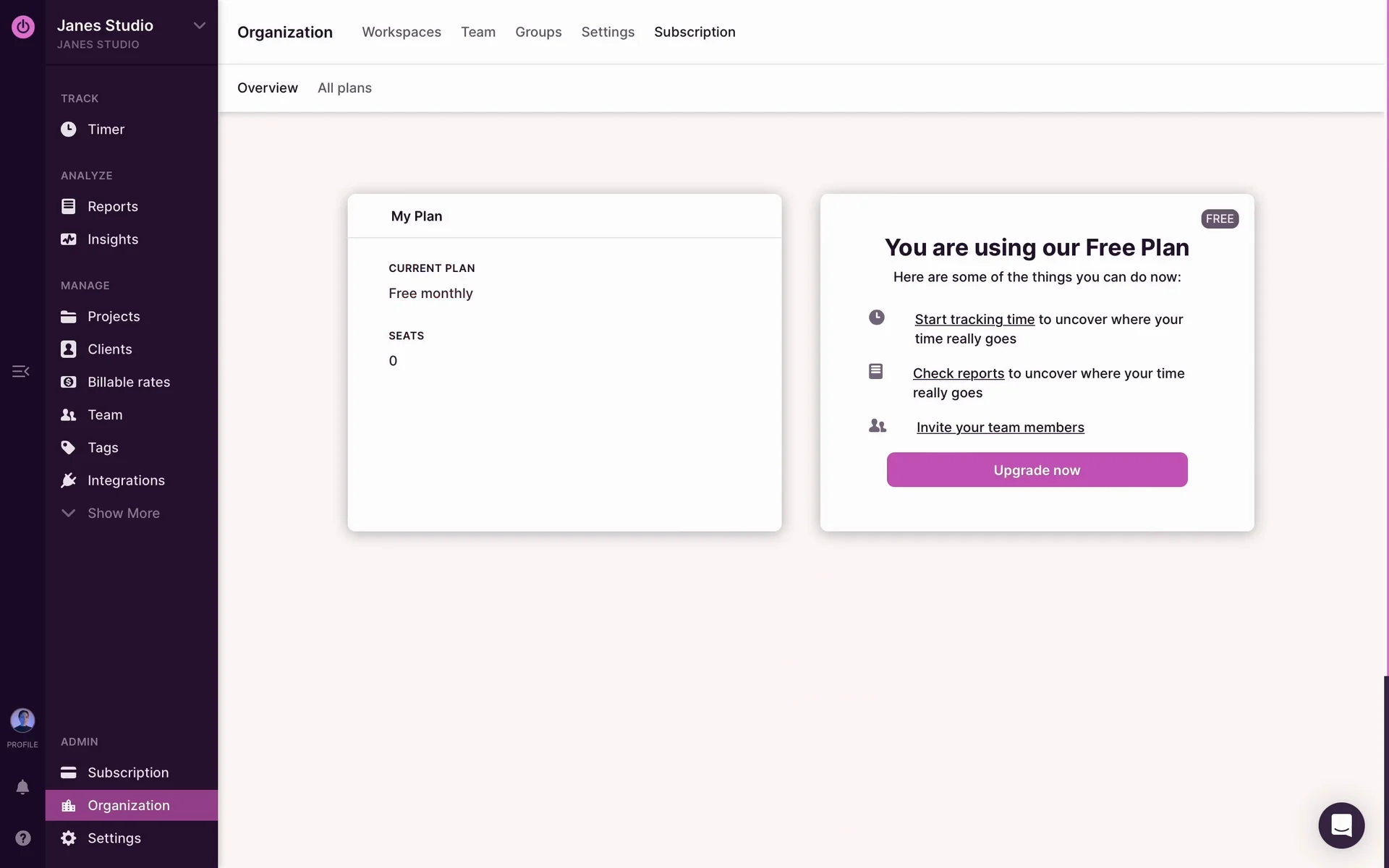
Task: Expand the Janes Studio workspace dropdown
Action: pos(199,26)
